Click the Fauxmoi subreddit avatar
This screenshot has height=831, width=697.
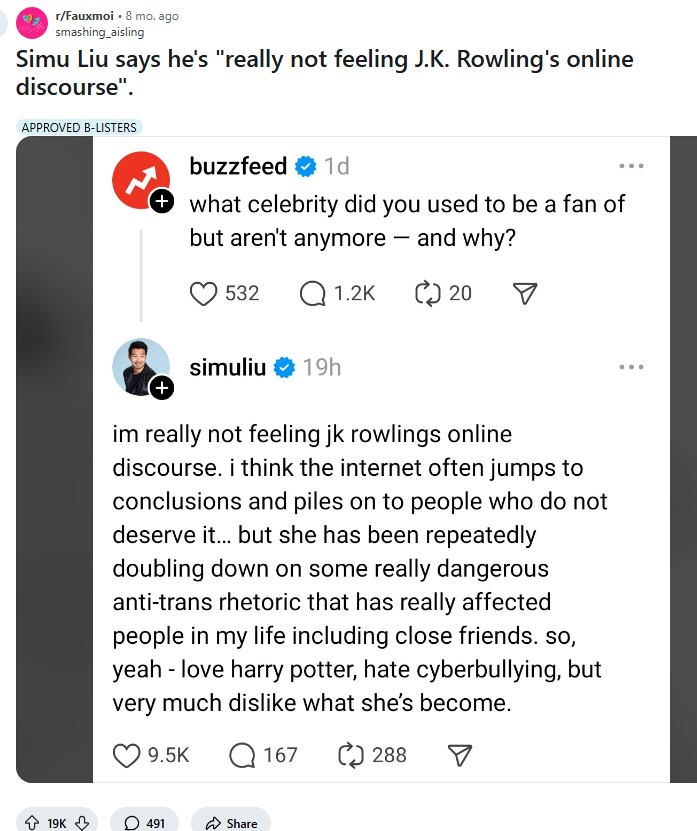tap(32, 23)
